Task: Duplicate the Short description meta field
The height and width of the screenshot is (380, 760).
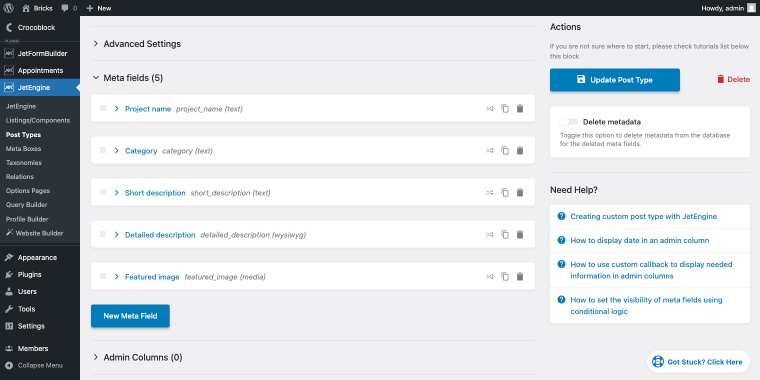Action: (x=505, y=192)
